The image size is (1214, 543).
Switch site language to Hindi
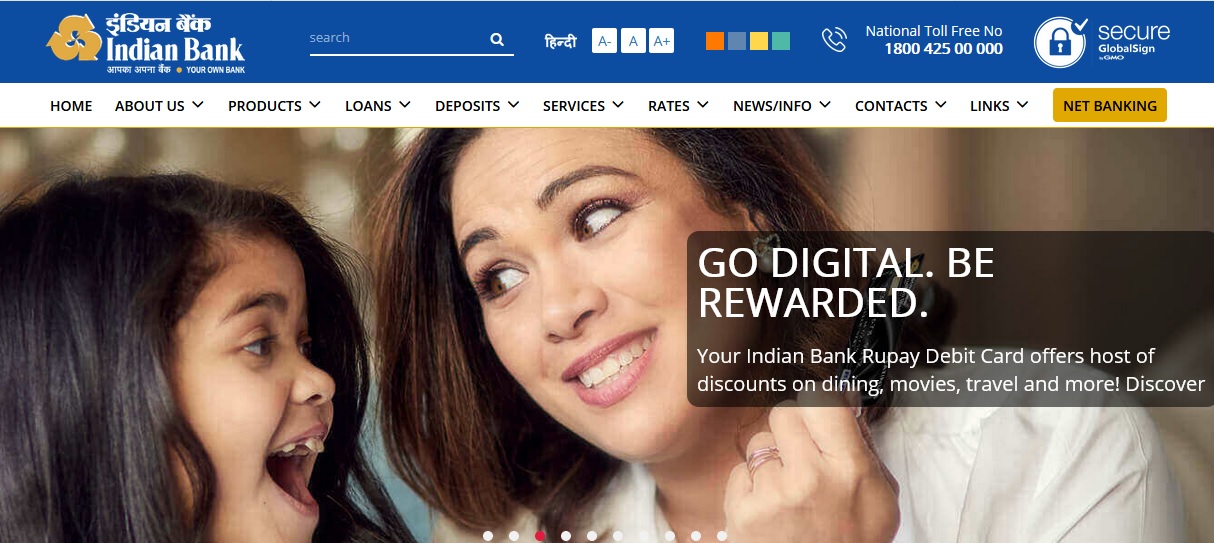(560, 42)
